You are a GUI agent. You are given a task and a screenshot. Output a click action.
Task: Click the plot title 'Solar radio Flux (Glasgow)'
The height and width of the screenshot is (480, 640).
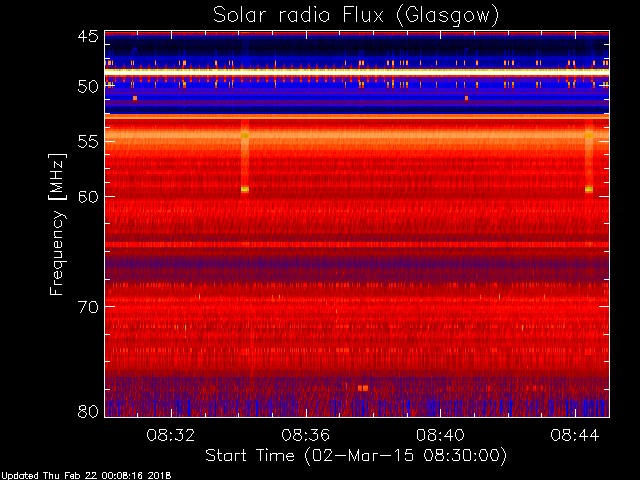click(356, 16)
